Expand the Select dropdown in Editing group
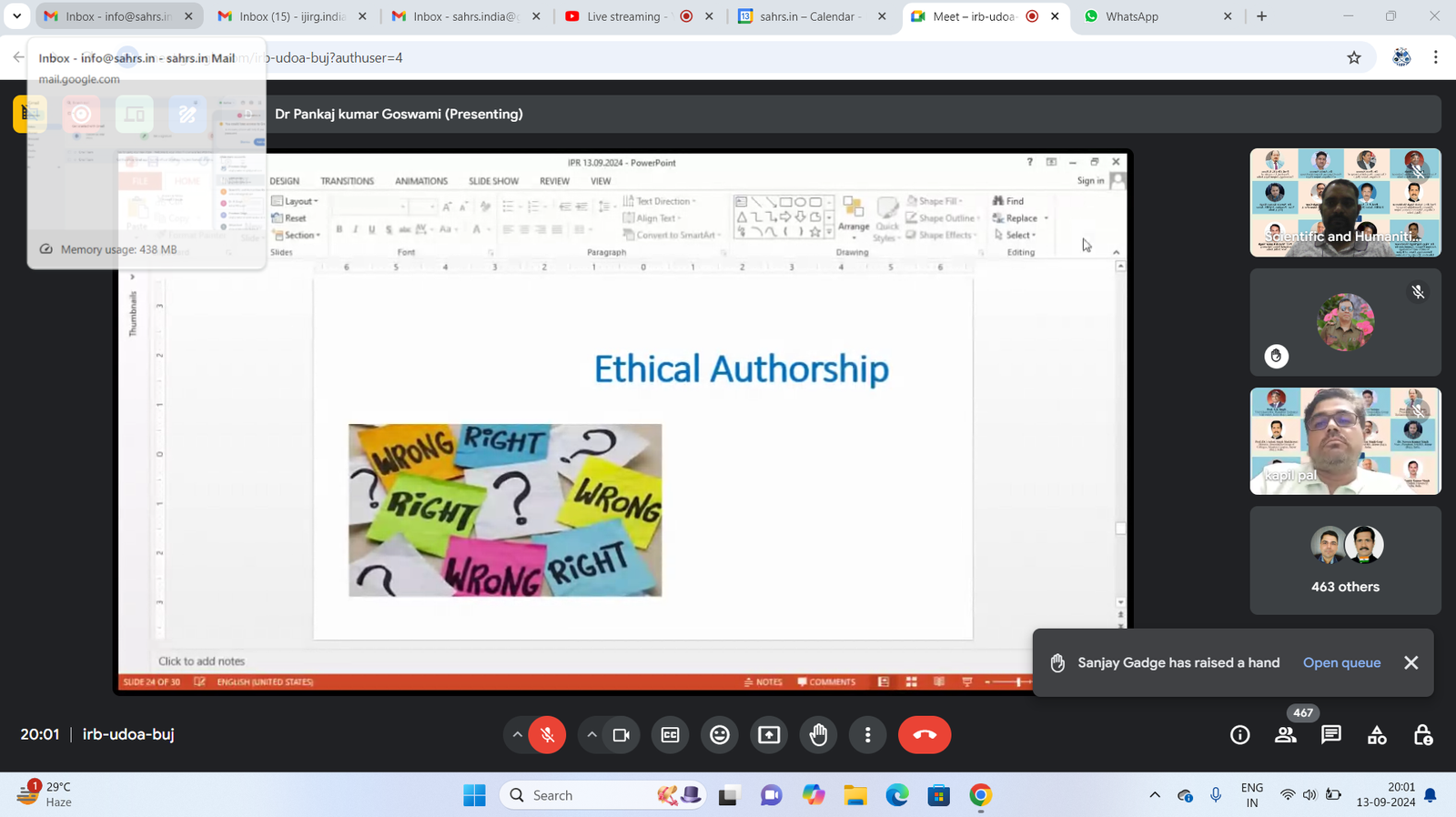 pos(1015,235)
